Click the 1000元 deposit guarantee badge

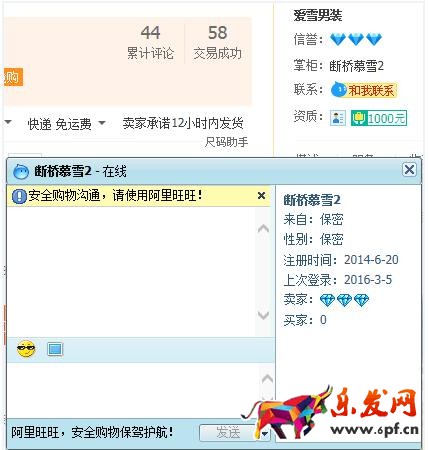tap(379, 118)
